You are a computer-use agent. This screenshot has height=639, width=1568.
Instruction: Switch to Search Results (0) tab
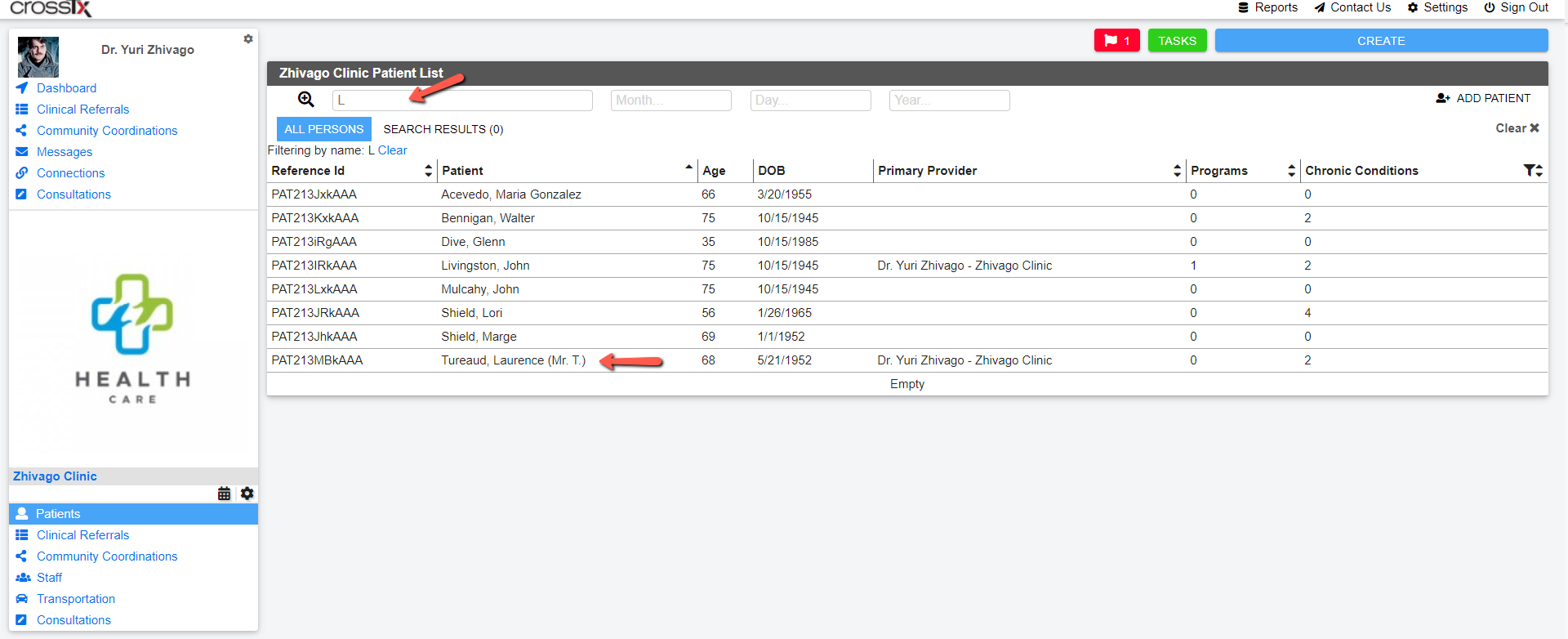(443, 129)
